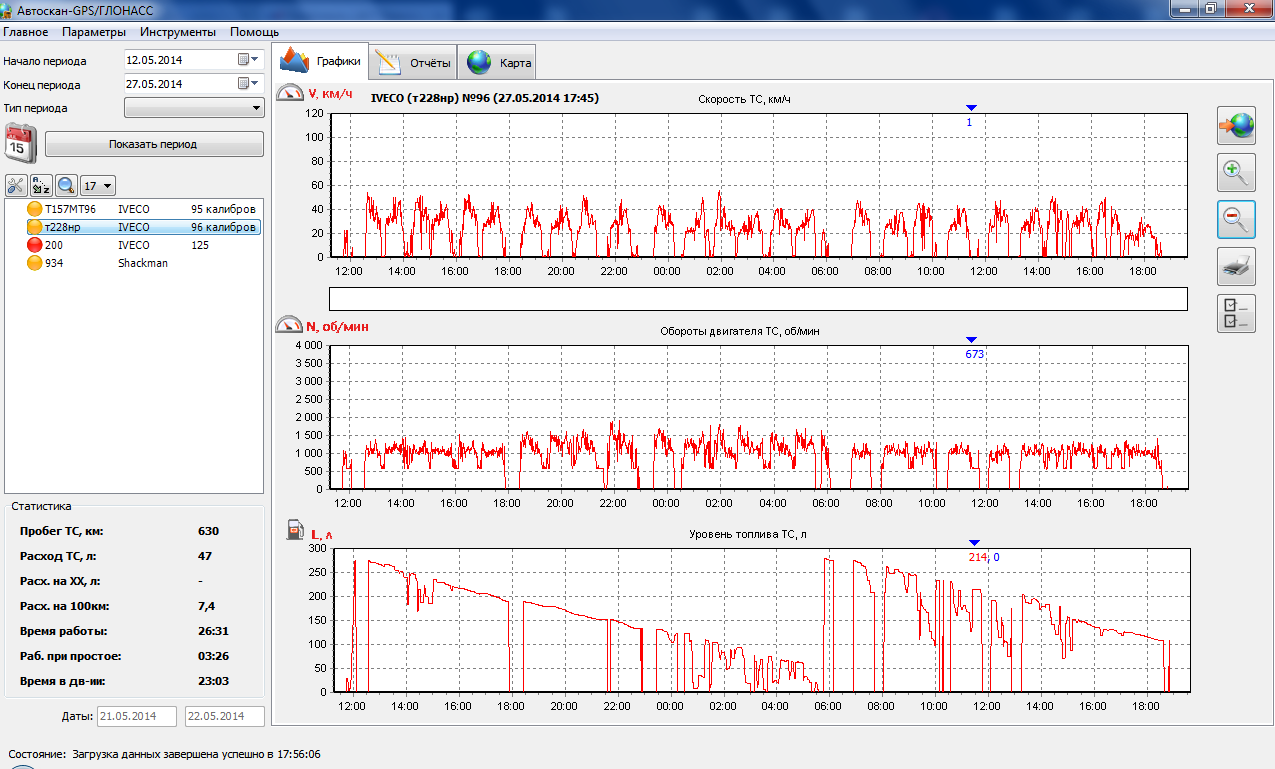Screen dimensions: 1275x769
Task: Zoom in on the graphs
Action: tap(1236, 173)
